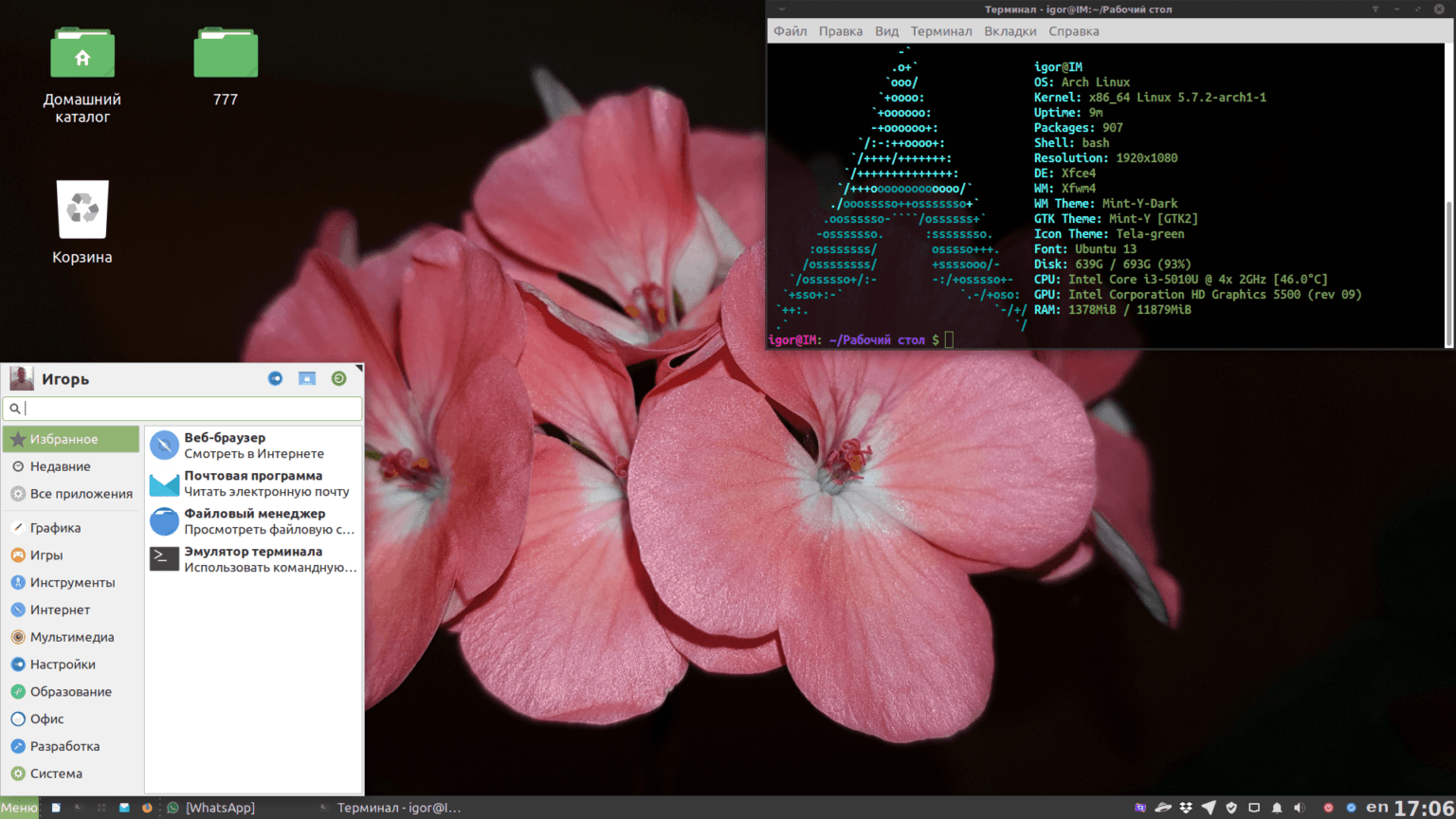Launch Почтовая программа from favorites
The image size is (1456, 819).
click(x=253, y=483)
